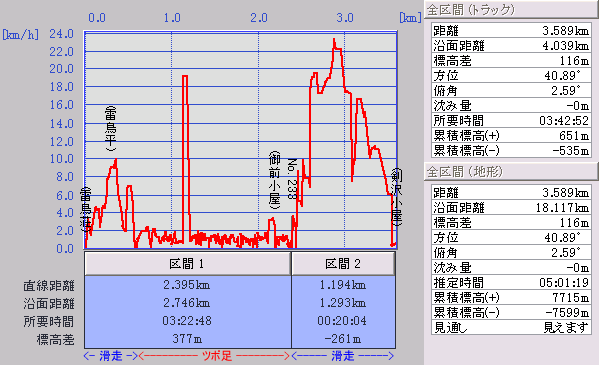
Task: Click the 2.59° 俯角 value in トラック panel
Action: pos(565,91)
